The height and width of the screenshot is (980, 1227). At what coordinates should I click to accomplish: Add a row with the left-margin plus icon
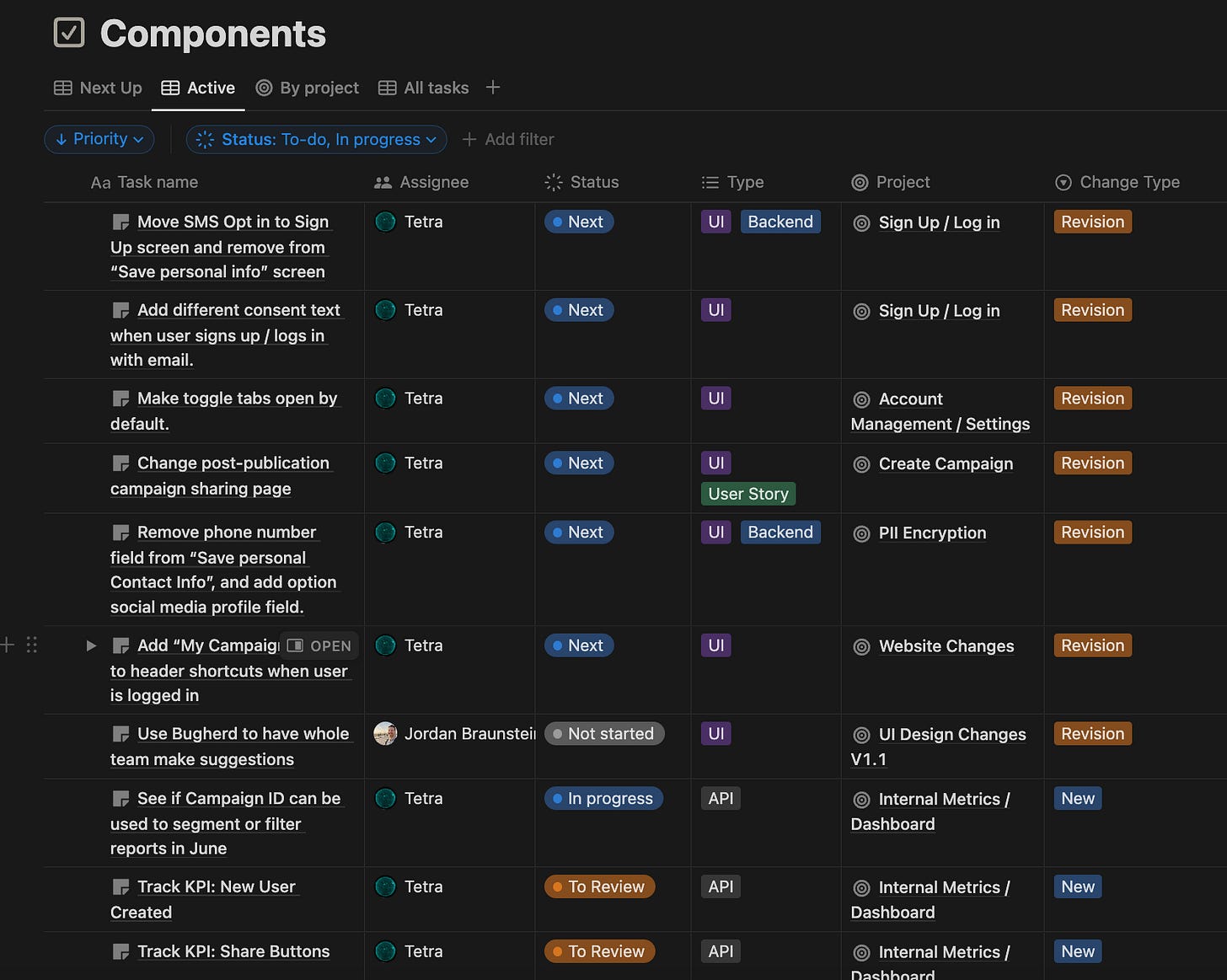(8, 645)
